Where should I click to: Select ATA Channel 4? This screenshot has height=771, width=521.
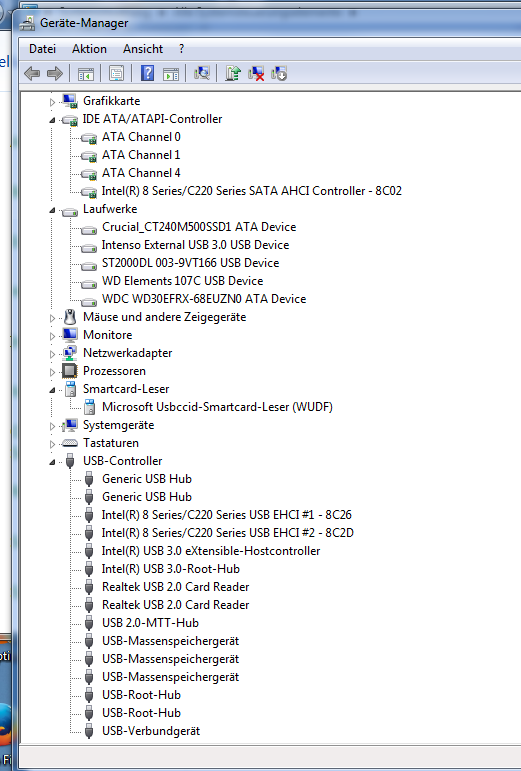141,173
